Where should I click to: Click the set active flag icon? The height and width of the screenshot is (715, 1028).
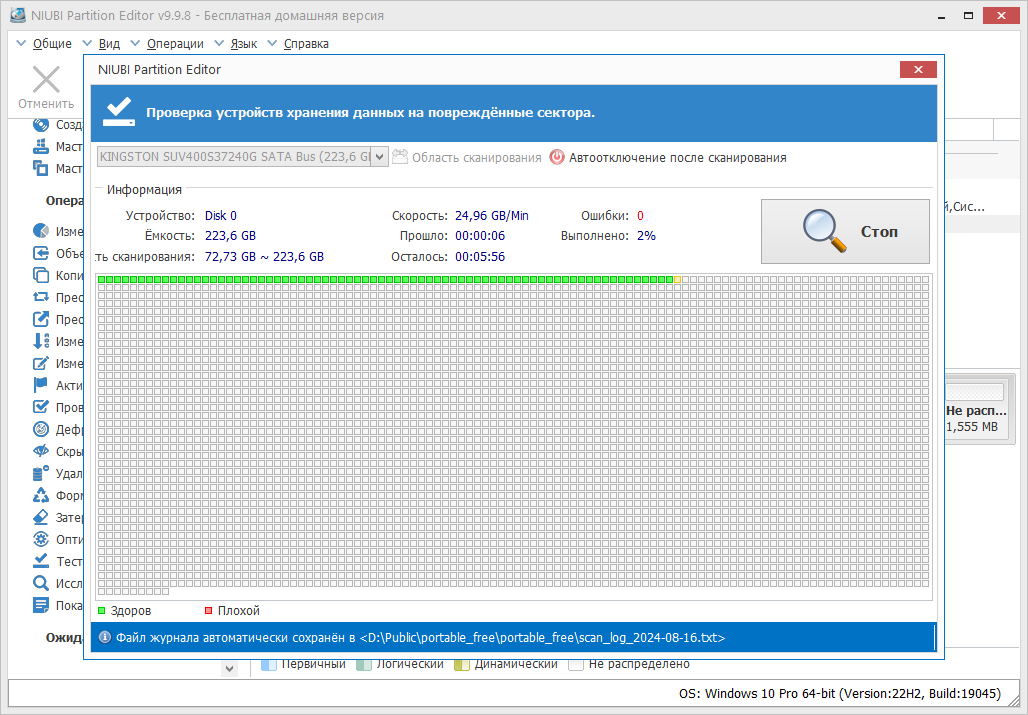[x=41, y=385]
